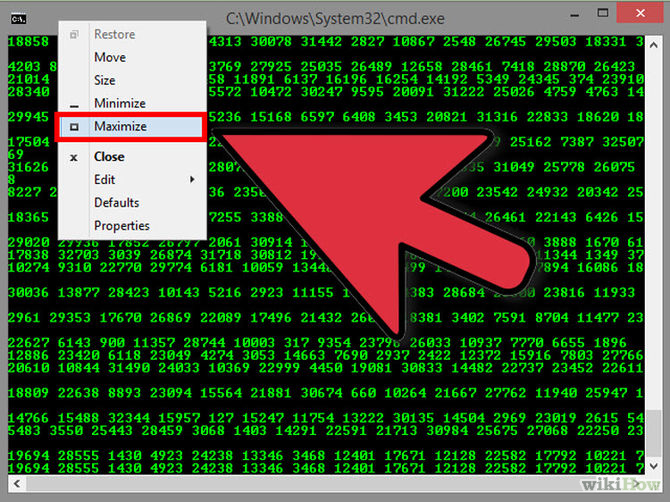Viewport: 670px width, 502px height.
Task: Open Properties from the system menu
Action: pyautogui.click(x=122, y=226)
